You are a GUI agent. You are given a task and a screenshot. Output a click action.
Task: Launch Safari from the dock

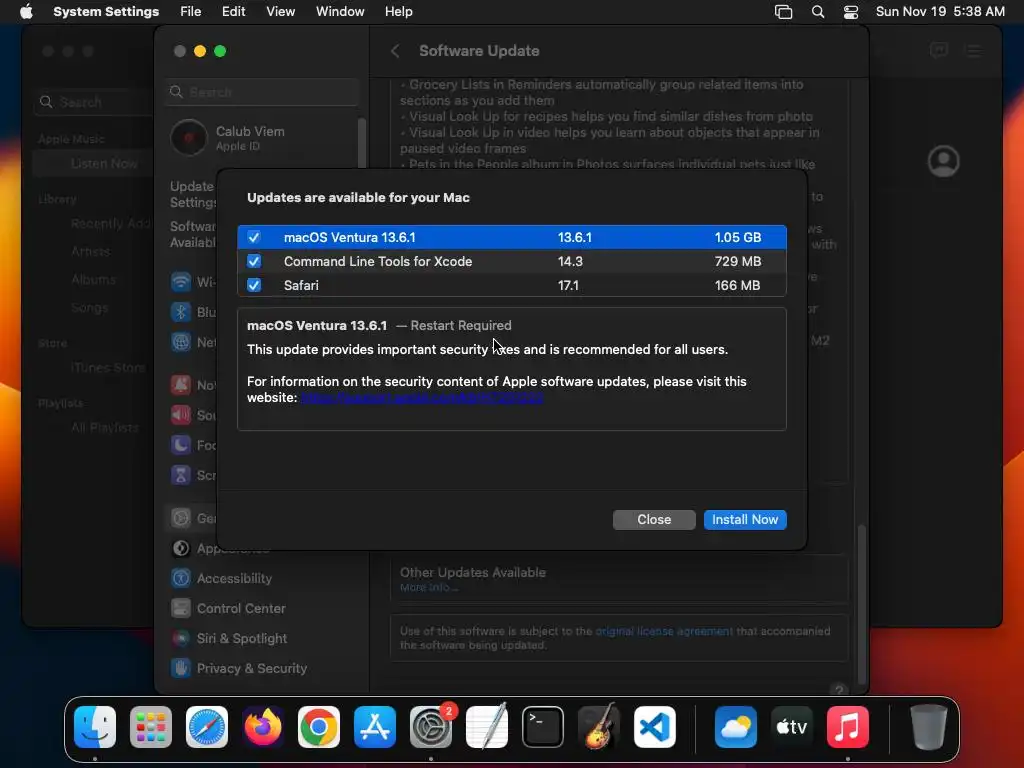(x=207, y=727)
